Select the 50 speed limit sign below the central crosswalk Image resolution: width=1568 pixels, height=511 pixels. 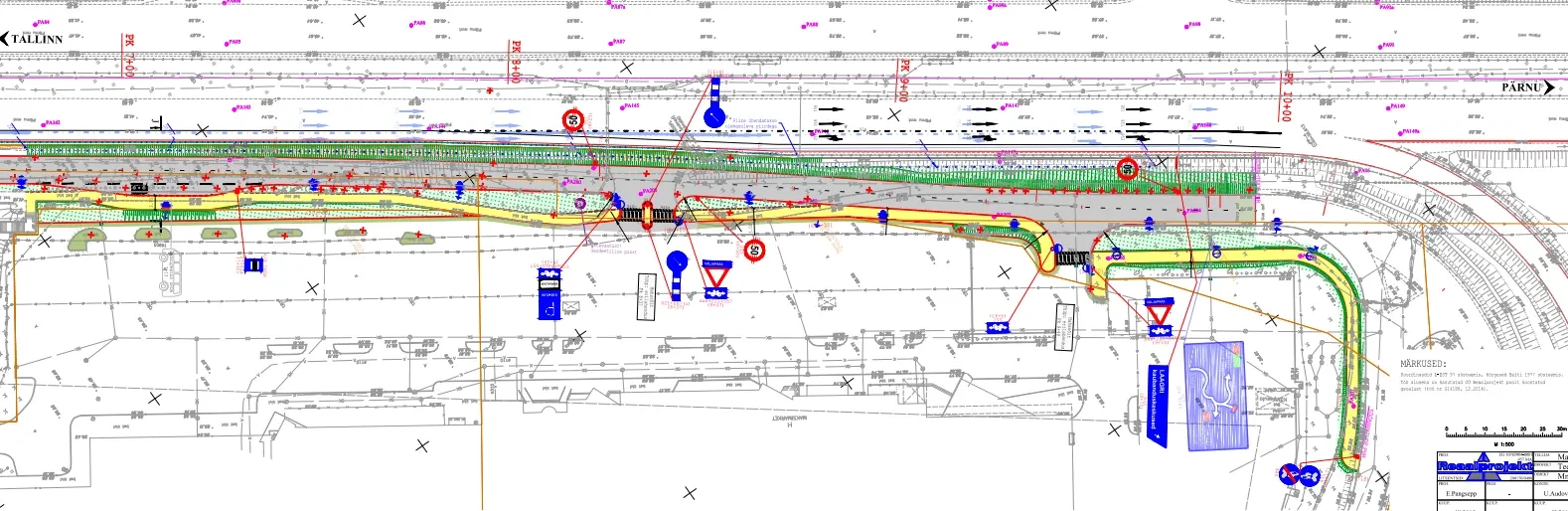pos(754,250)
